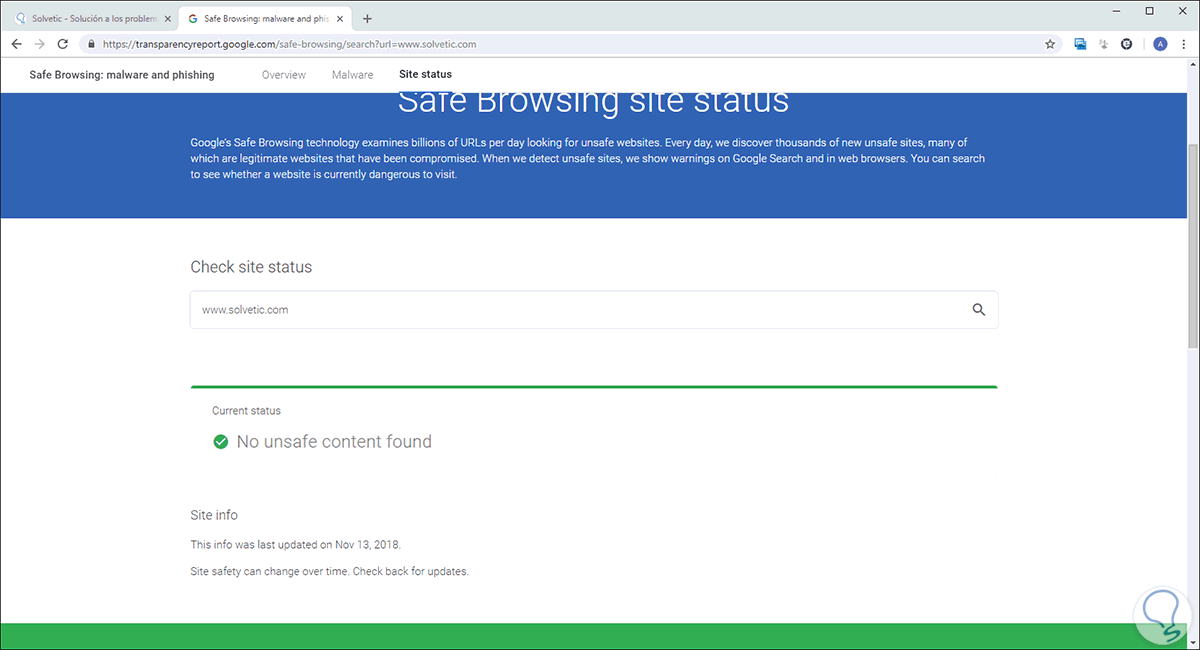Click the round black extension icon
Screen dimensions: 1200x650
[x=1127, y=44]
